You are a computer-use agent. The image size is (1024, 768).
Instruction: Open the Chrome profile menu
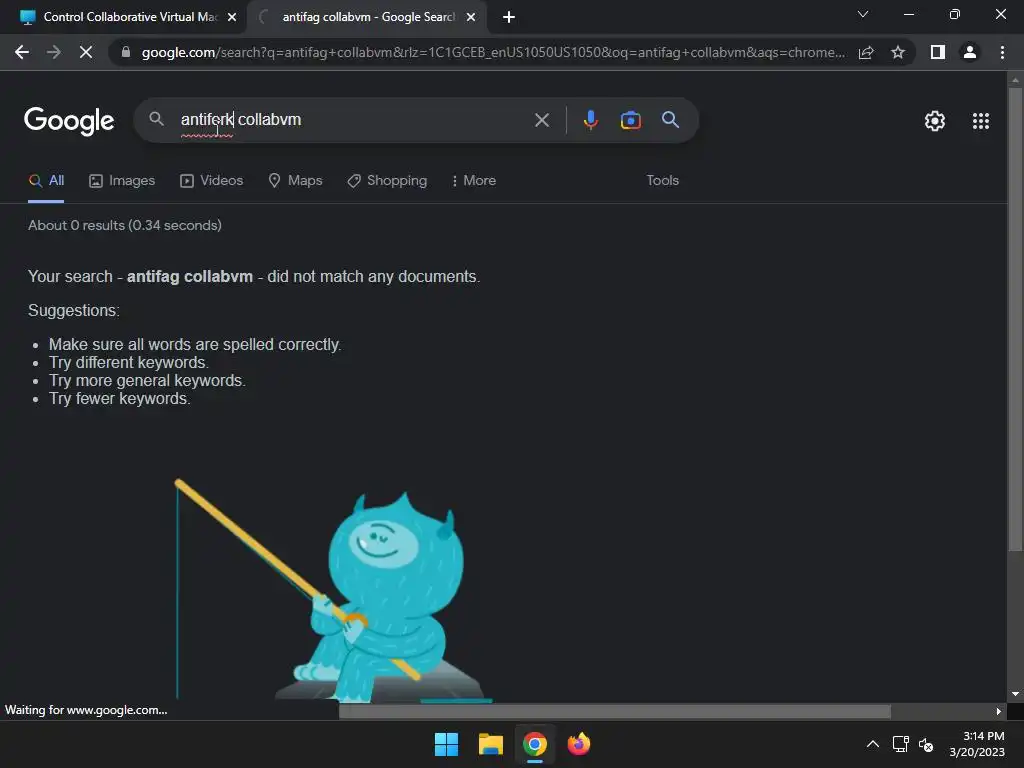coord(970,52)
